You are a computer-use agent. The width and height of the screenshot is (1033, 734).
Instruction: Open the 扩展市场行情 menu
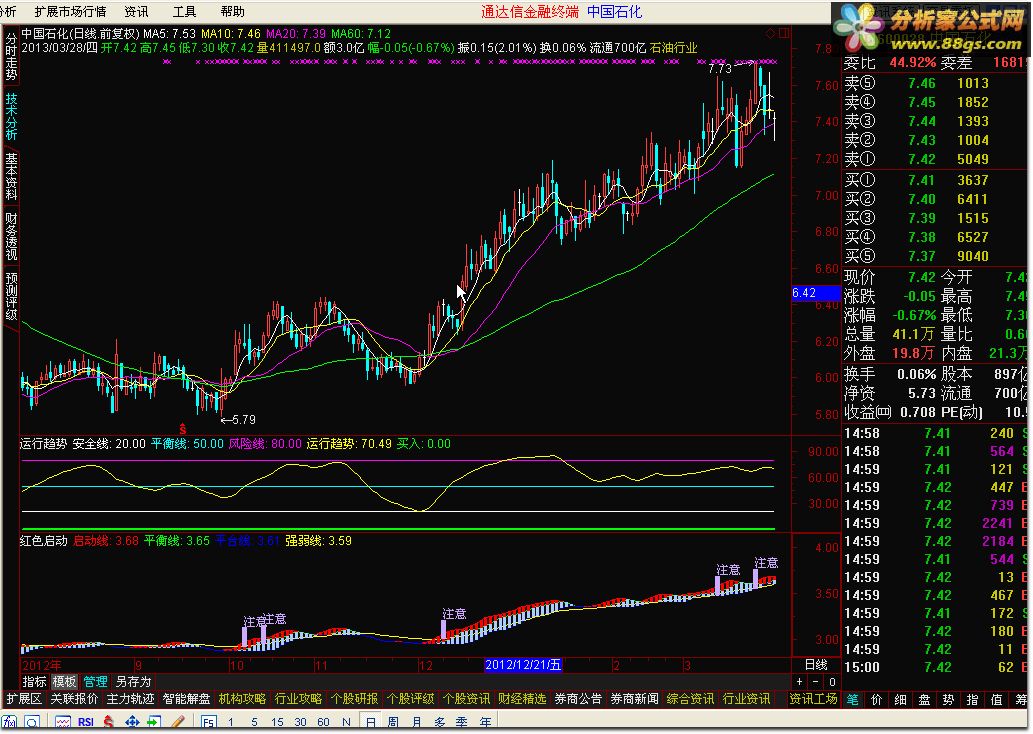tap(70, 11)
